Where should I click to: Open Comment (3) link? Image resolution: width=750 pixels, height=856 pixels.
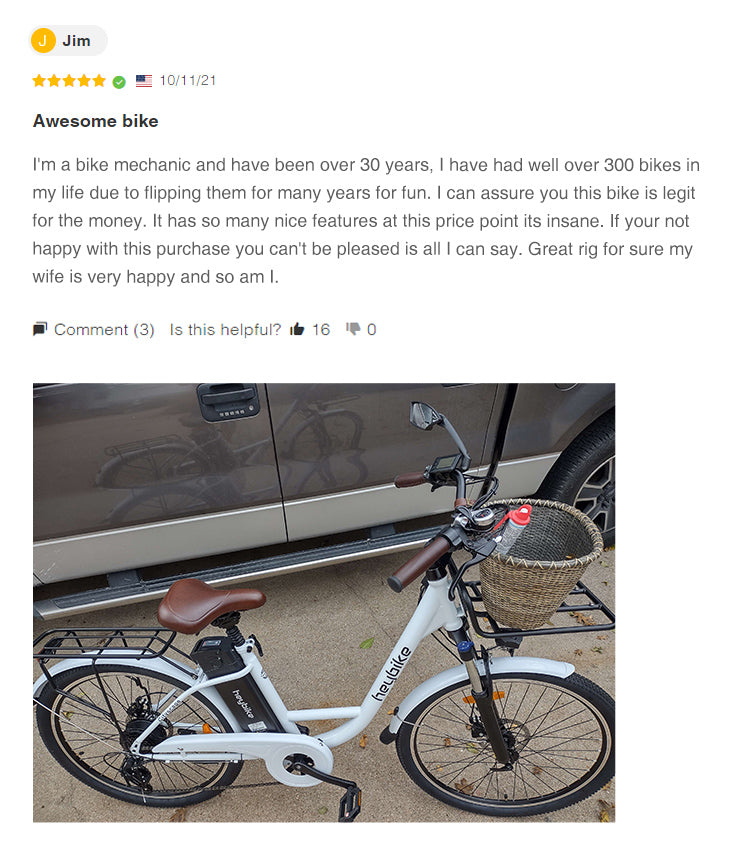point(104,330)
